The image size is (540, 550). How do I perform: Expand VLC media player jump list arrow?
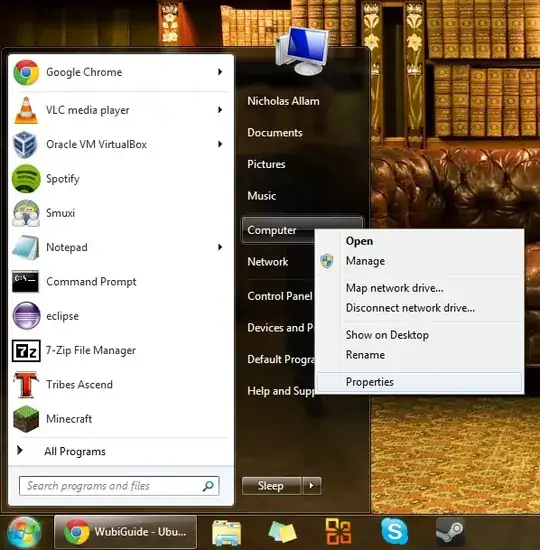pos(220,110)
